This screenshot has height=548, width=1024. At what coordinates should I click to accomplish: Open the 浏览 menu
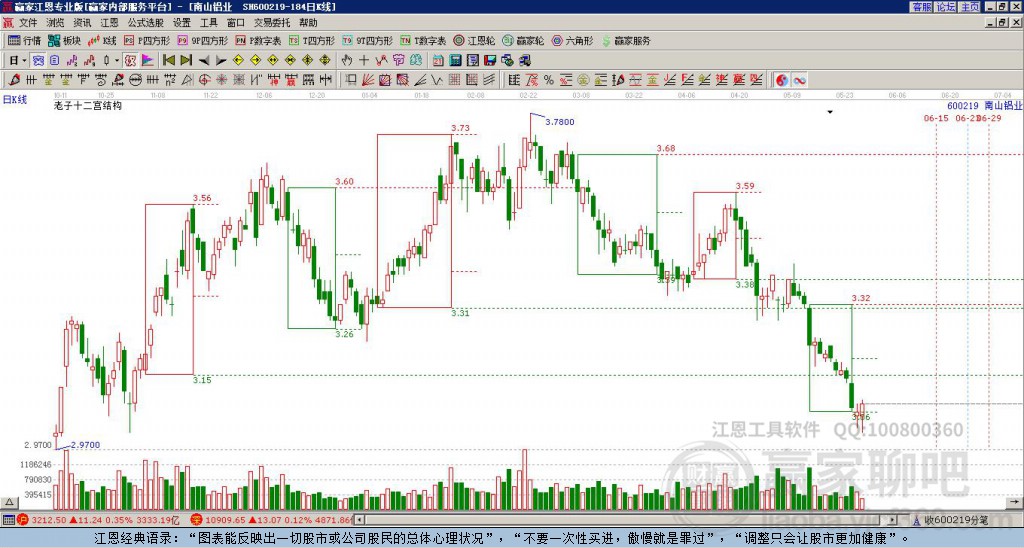point(55,23)
